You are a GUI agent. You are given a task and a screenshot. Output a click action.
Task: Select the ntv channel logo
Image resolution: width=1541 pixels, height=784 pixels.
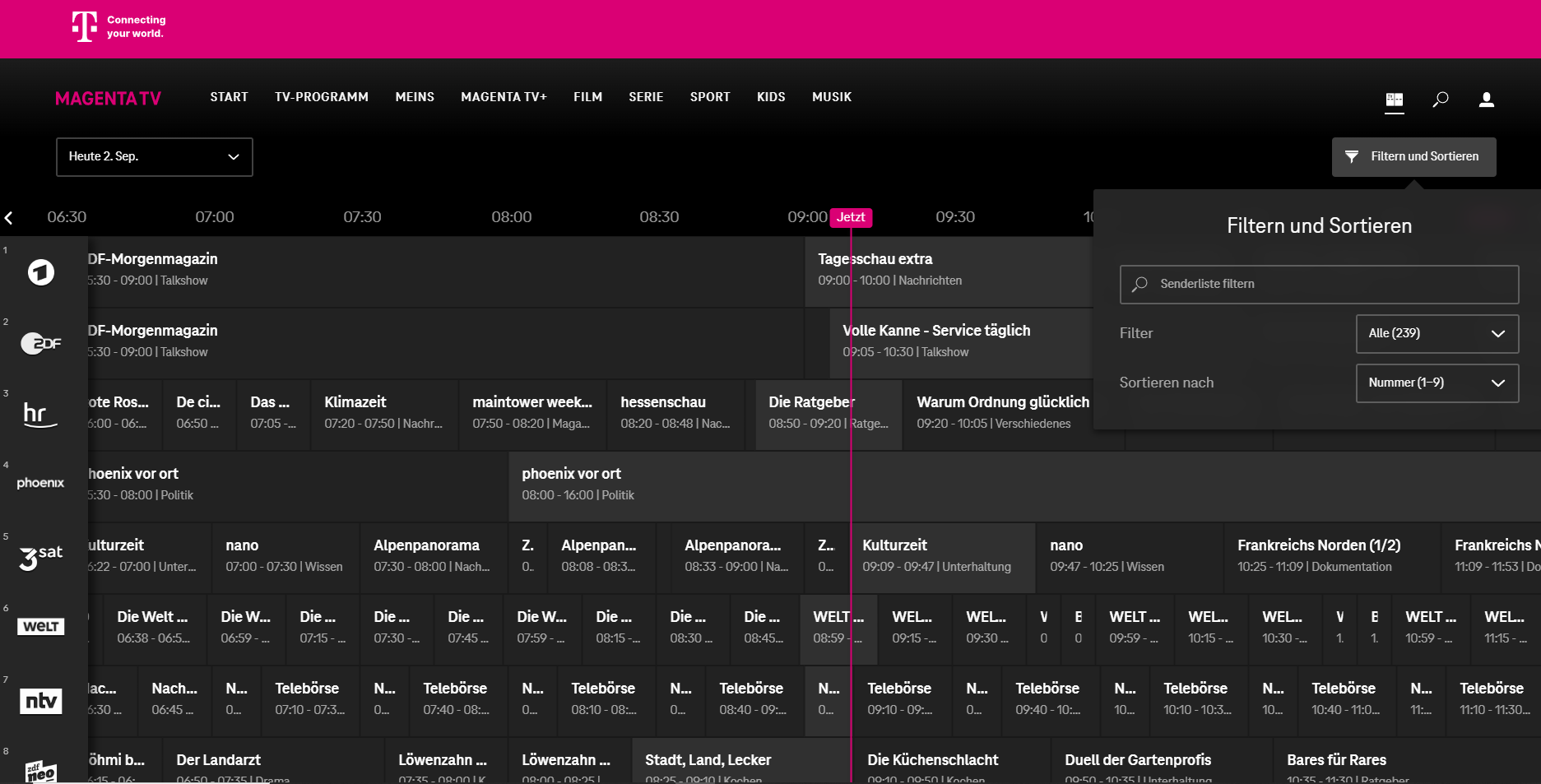tap(41, 701)
